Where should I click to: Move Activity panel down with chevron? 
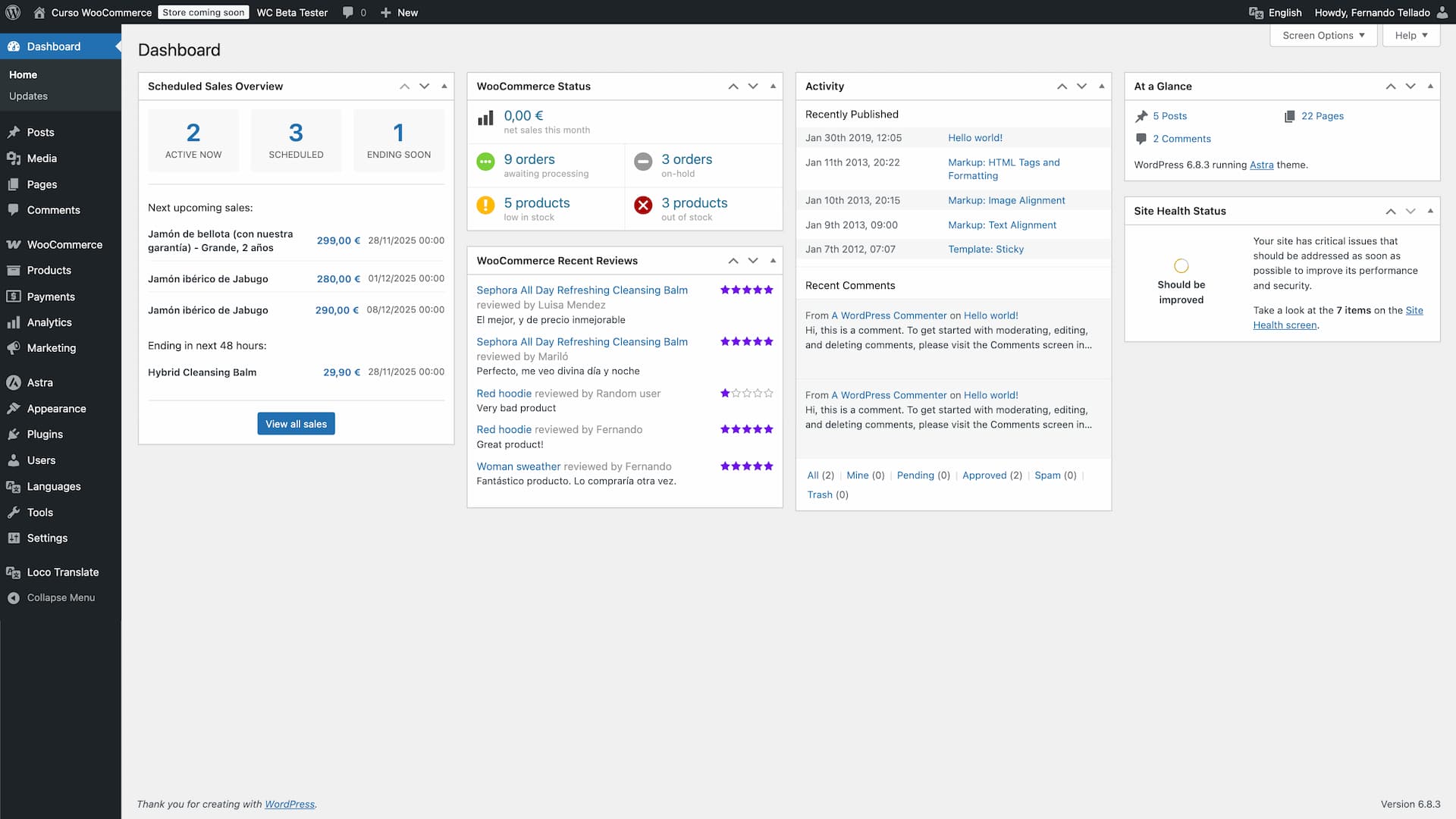pyautogui.click(x=1081, y=86)
